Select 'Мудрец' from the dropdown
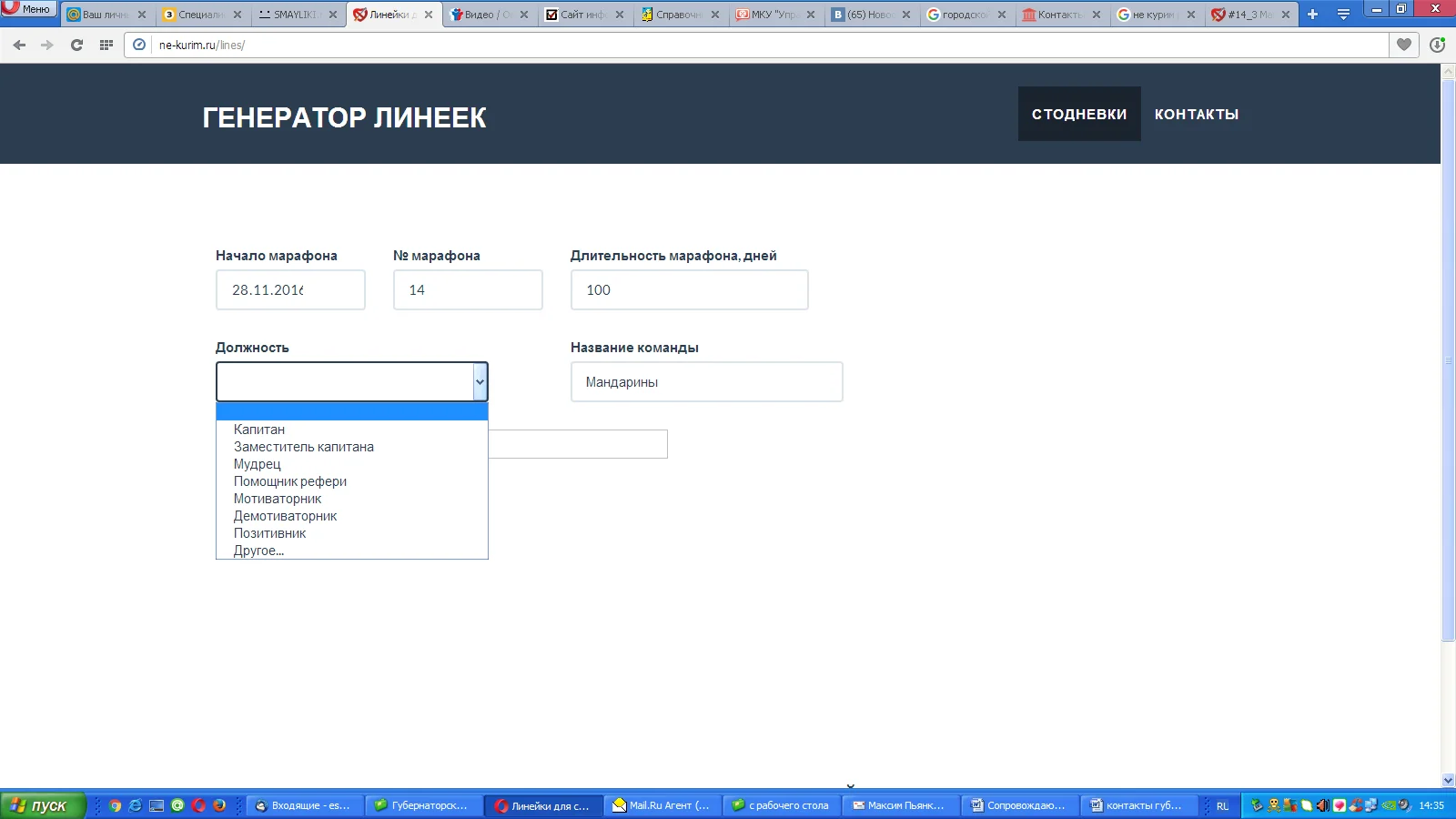The height and width of the screenshot is (819, 1456). coord(352,464)
